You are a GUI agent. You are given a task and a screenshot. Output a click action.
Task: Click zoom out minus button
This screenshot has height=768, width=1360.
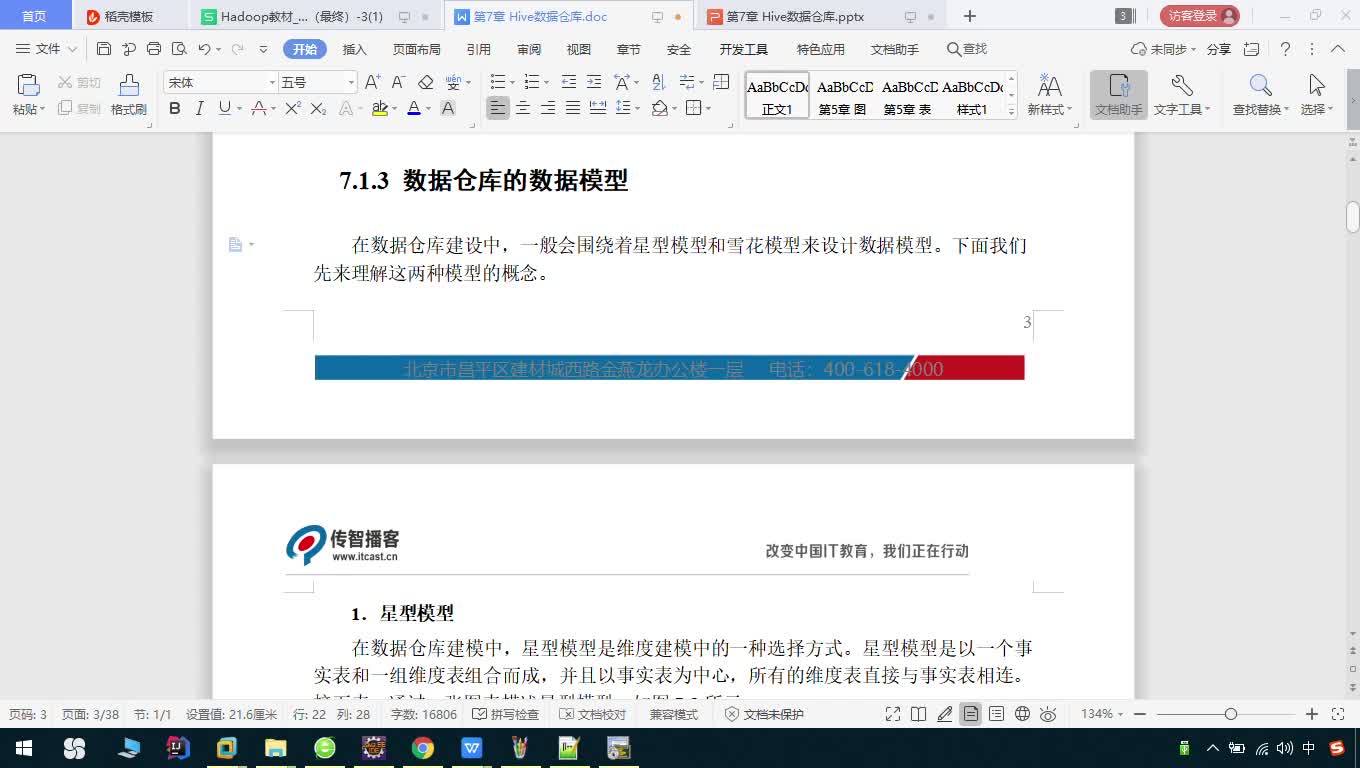click(x=1139, y=714)
